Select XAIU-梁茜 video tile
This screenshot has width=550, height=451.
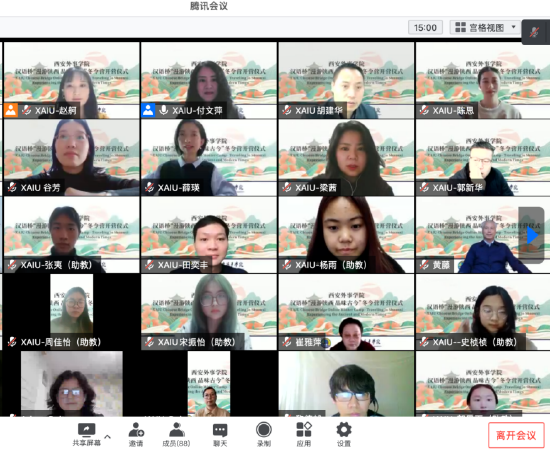(346, 157)
